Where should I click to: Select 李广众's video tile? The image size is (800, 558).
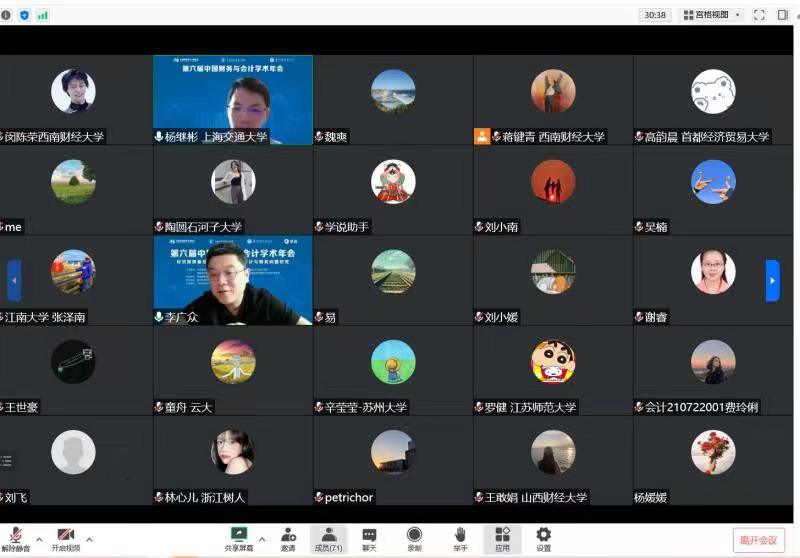[x=232, y=280]
